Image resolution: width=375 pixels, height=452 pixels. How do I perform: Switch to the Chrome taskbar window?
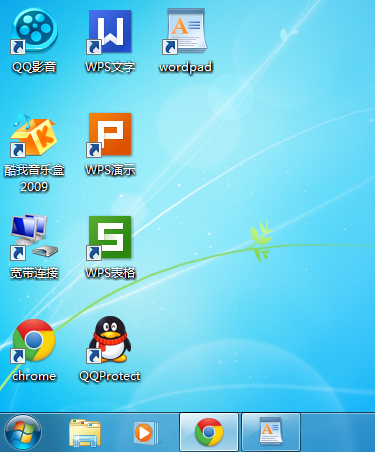click(209, 432)
